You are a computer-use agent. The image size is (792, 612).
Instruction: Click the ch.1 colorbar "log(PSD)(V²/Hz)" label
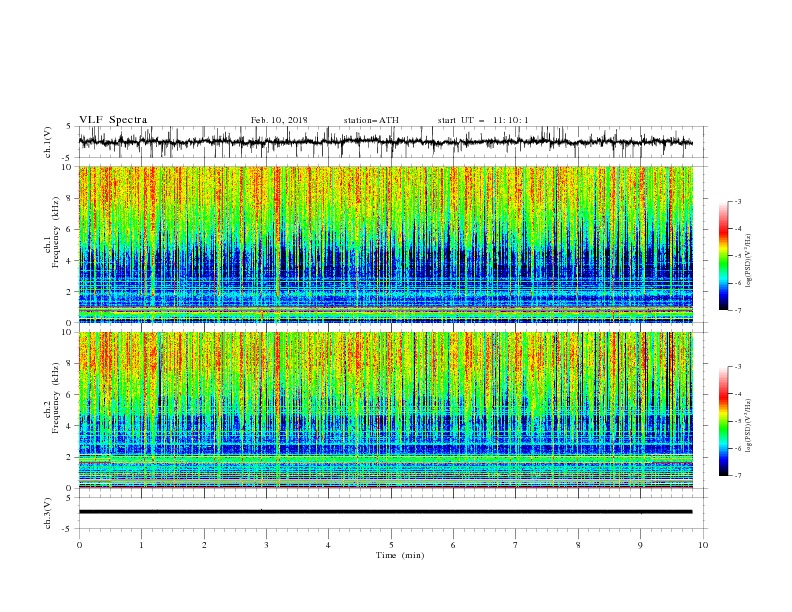[x=748, y=261]
